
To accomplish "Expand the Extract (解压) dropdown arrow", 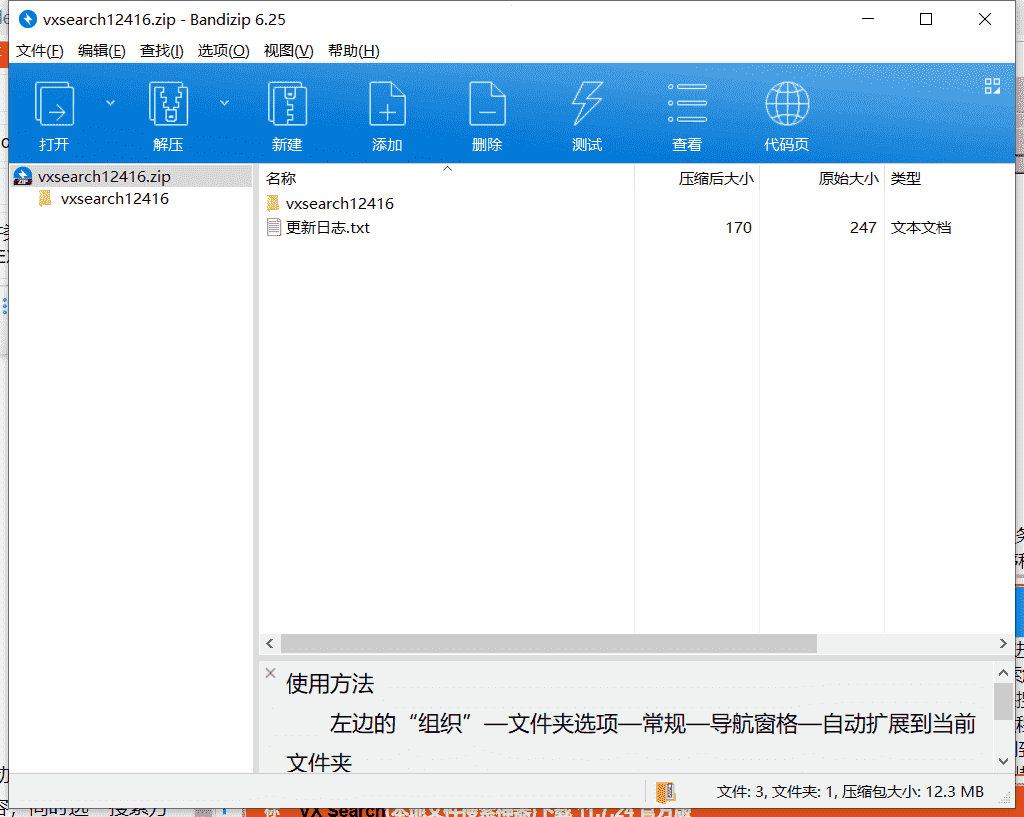I will pyautogui.click(x=224, y=103).
